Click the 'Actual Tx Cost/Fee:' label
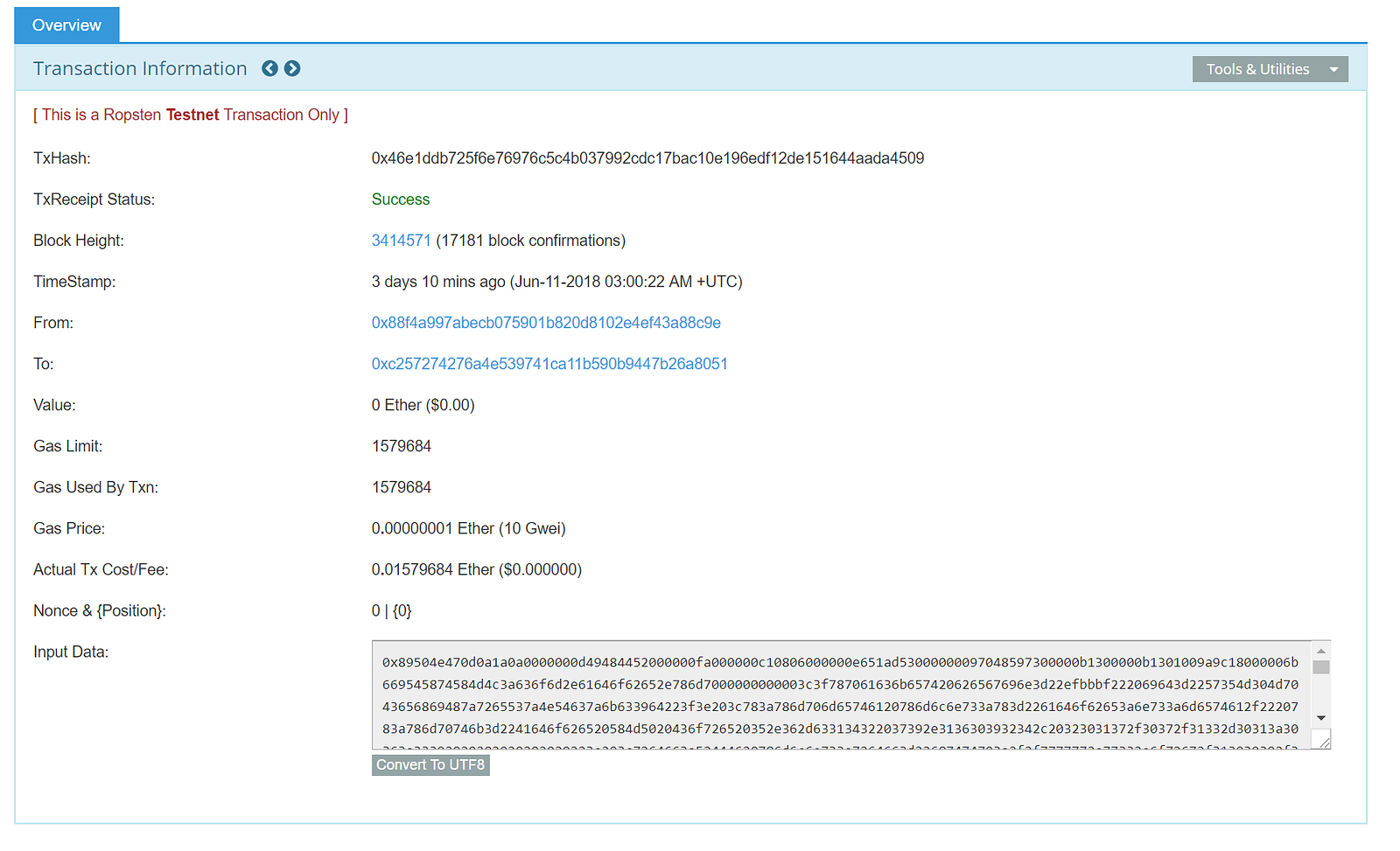This screenshot has width=1400, height=851. click(x=101, y=569)
